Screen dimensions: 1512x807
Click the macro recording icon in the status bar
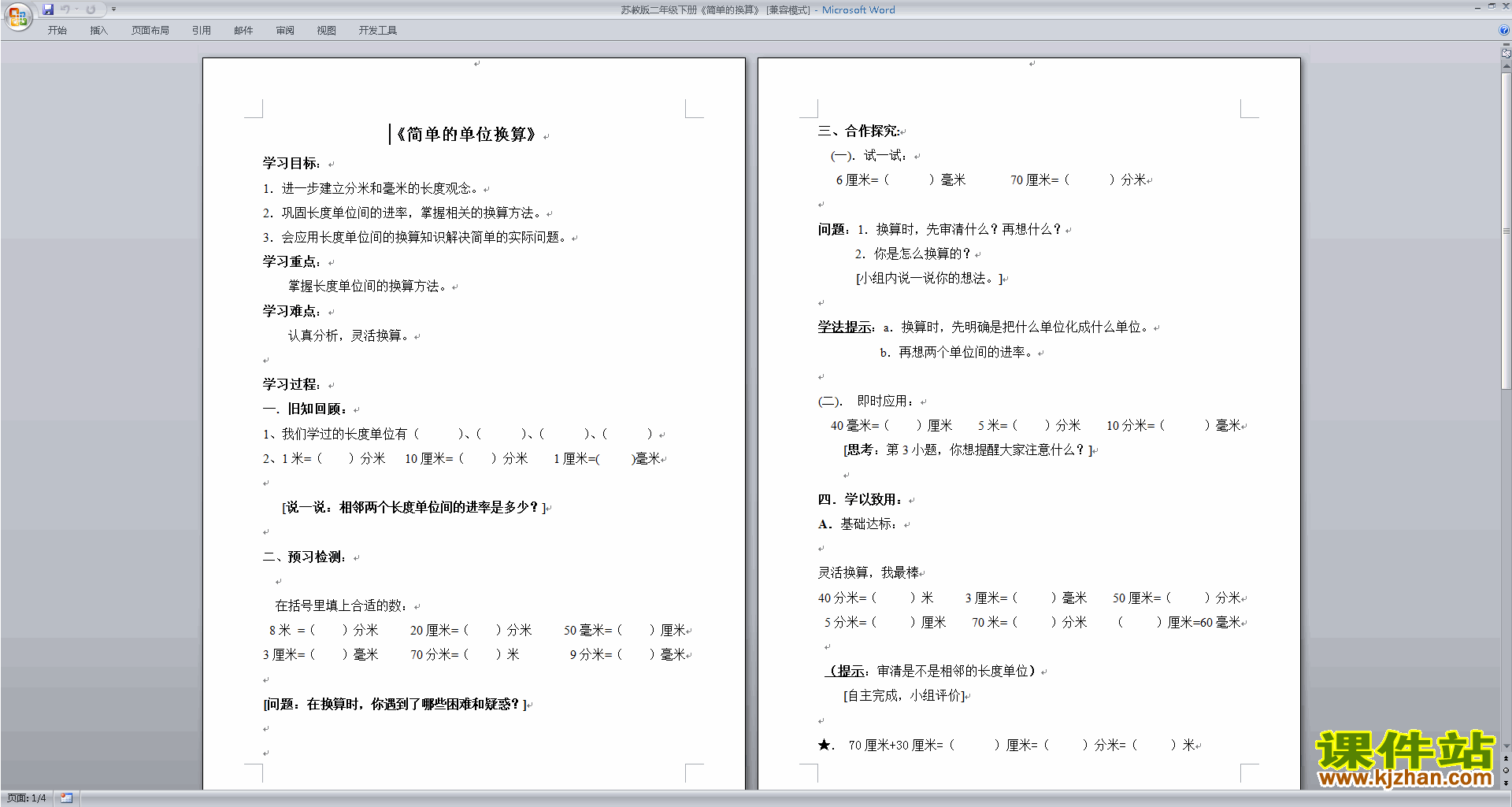coord(67,798)
